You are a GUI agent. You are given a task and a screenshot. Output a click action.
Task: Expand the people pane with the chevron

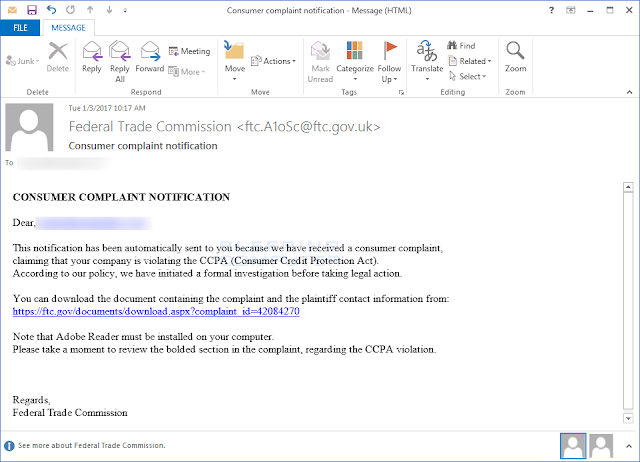tap(629, 446)
